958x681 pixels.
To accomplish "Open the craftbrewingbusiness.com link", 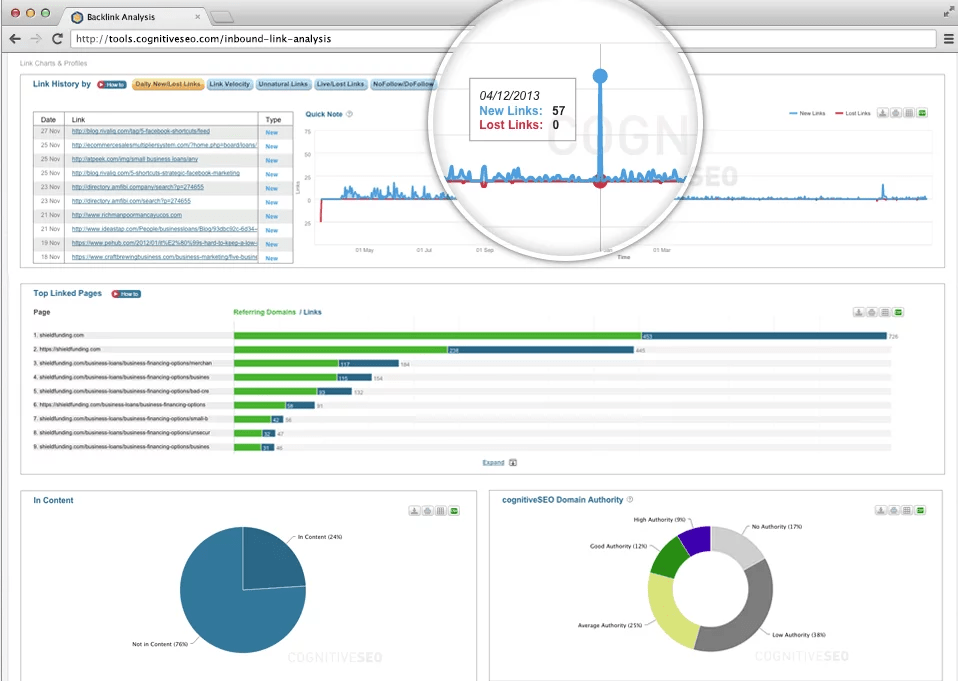I will [x=164, y=257].
